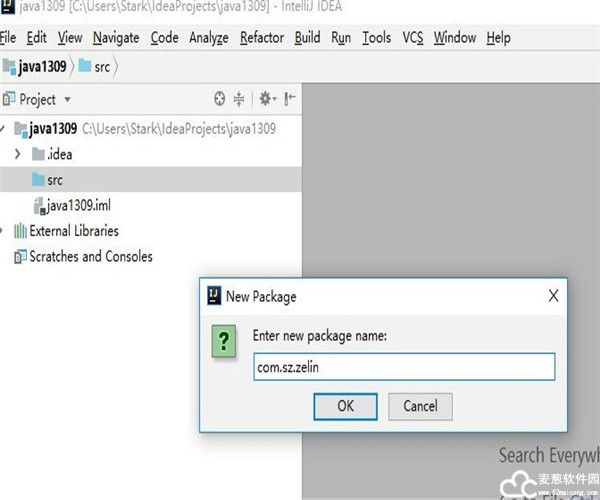
Task: Click the scroll-from-source target icon
Action: pos(219,99)
